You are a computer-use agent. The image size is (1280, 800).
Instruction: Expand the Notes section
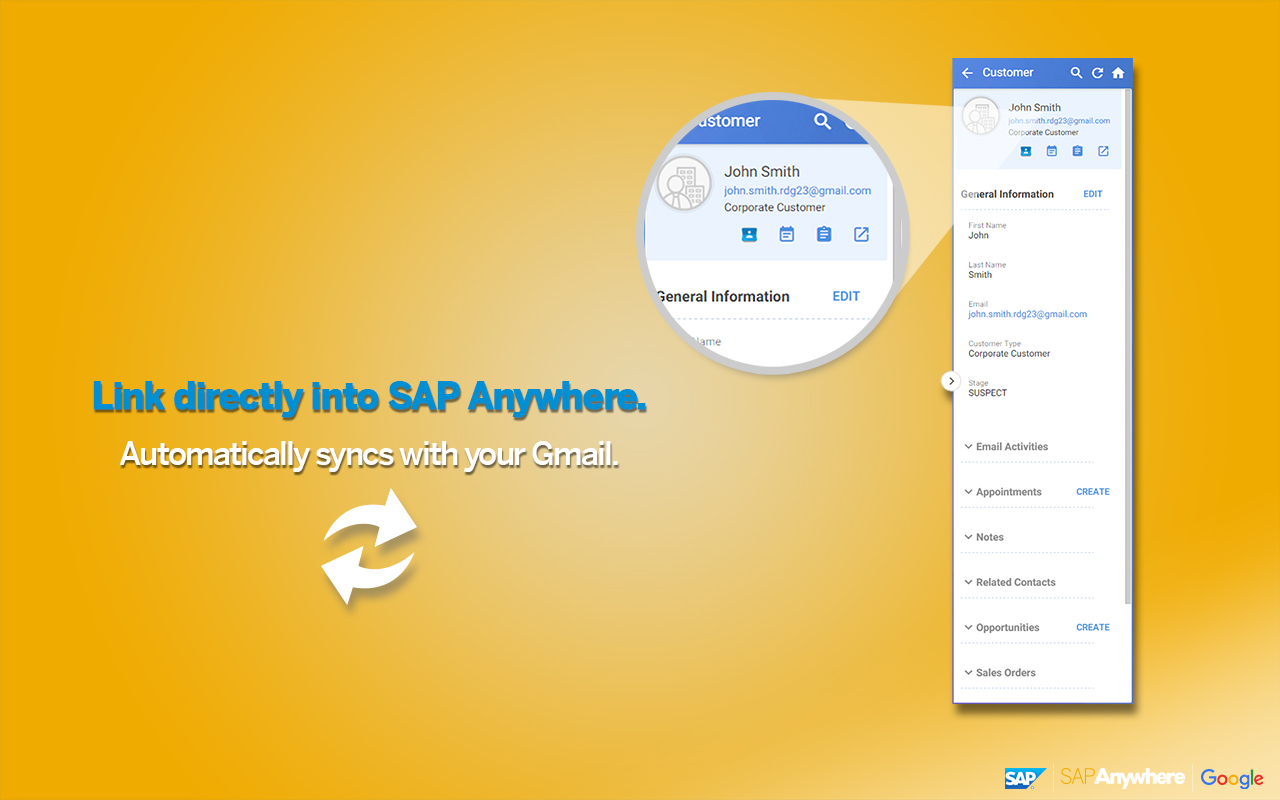click(x=984, y=537)
